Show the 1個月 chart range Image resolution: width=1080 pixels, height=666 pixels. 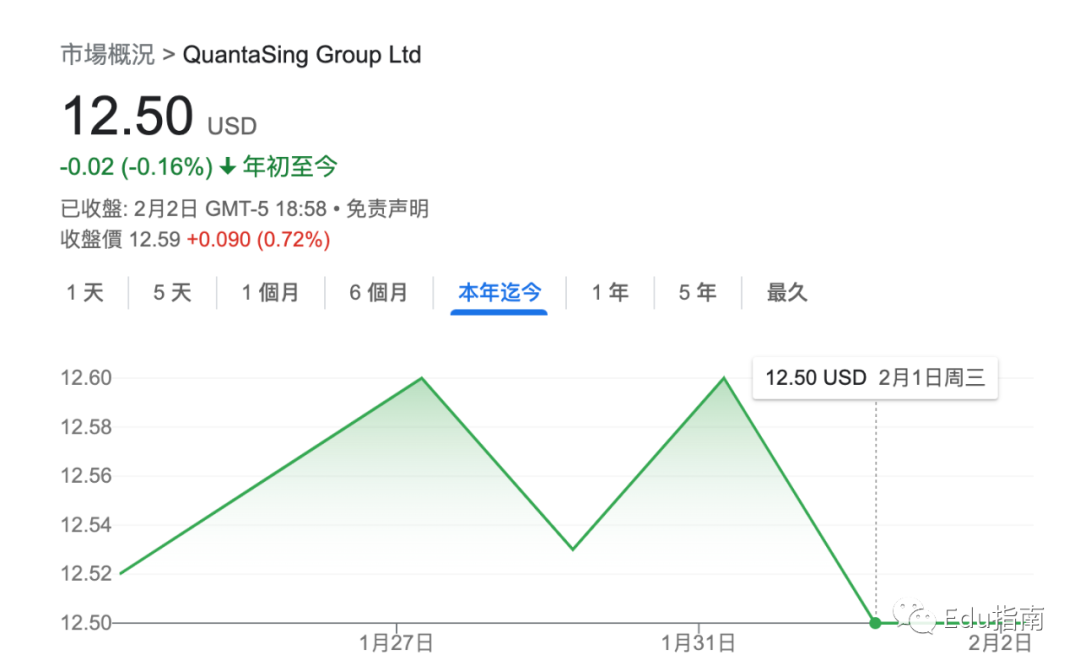(270, 293)
